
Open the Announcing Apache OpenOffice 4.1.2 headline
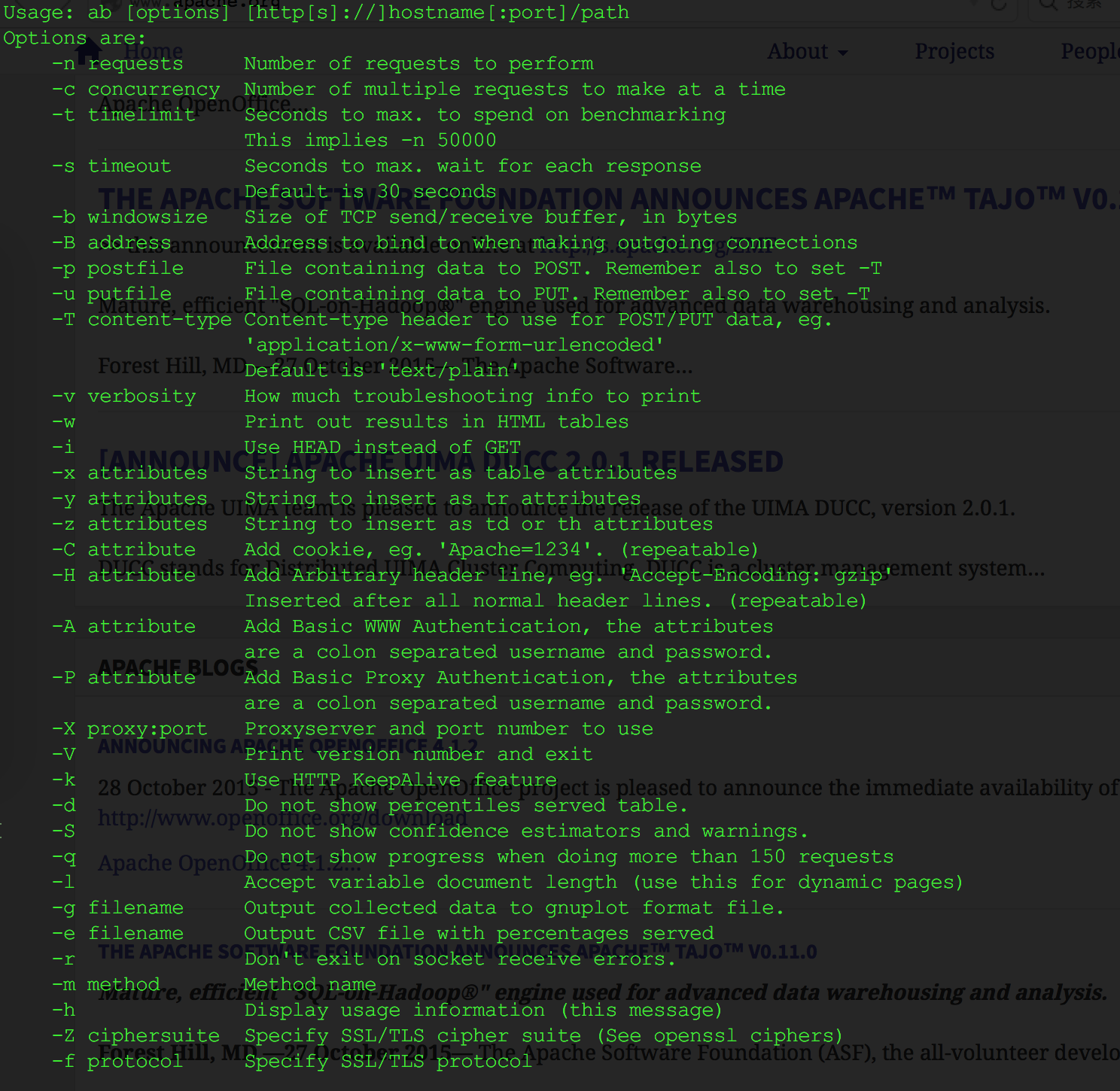click(288, 746)
